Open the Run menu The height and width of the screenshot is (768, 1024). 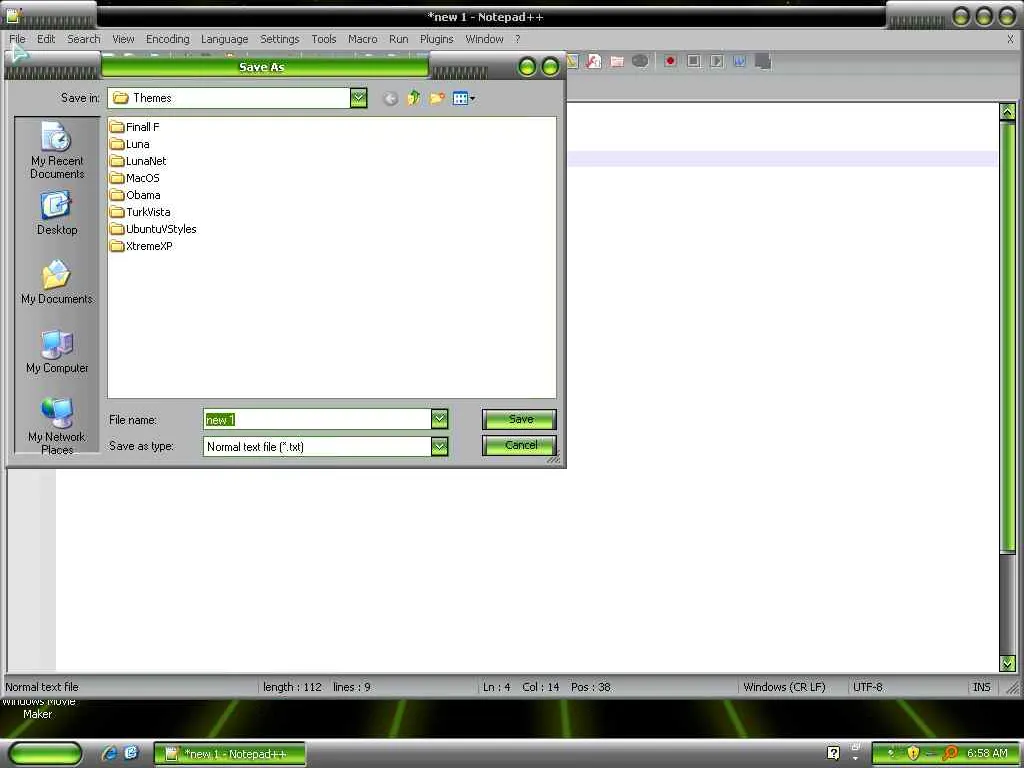tap(398, 39)
